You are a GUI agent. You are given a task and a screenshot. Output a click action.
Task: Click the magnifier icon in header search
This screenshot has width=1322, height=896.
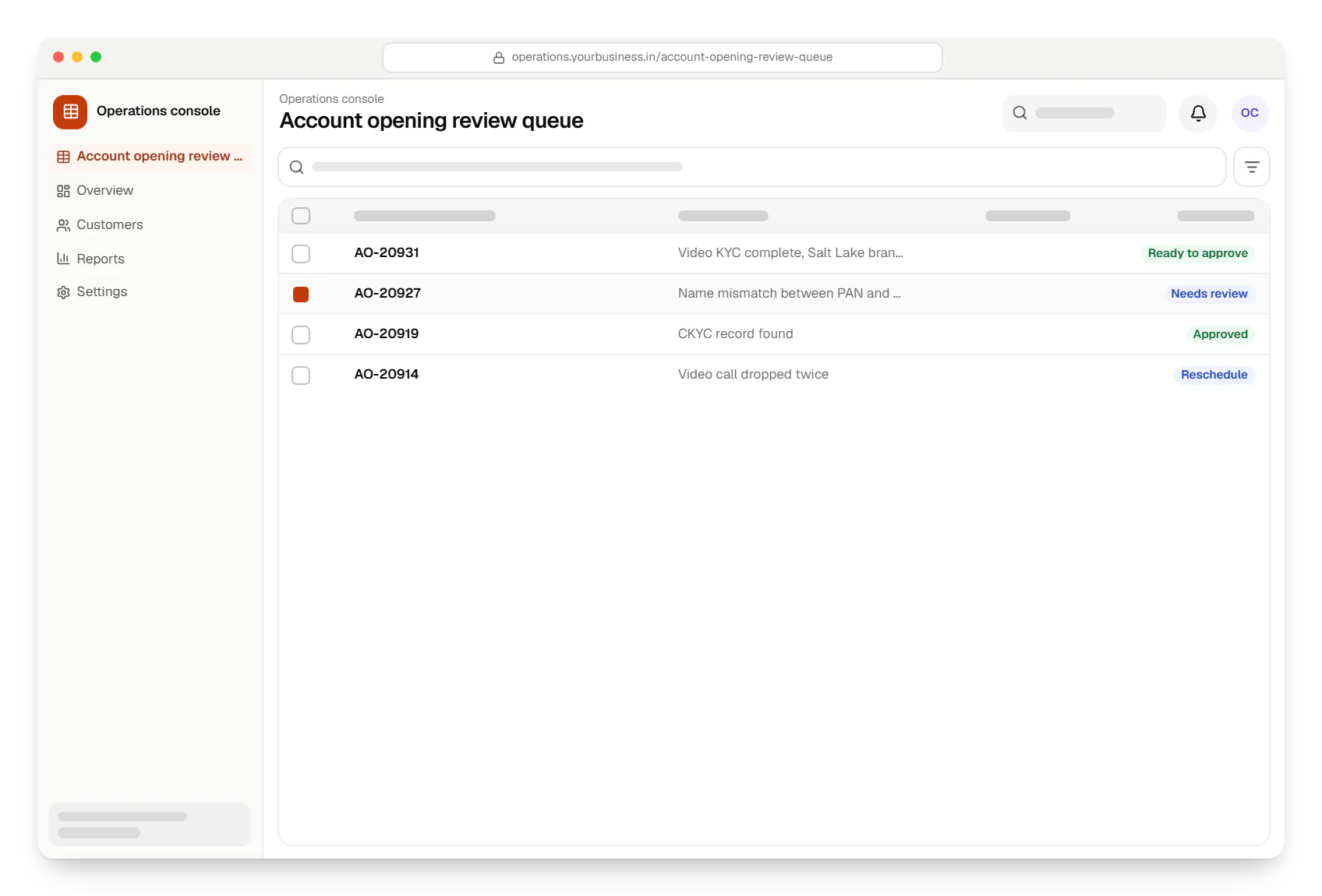[x=1020, y=113]
